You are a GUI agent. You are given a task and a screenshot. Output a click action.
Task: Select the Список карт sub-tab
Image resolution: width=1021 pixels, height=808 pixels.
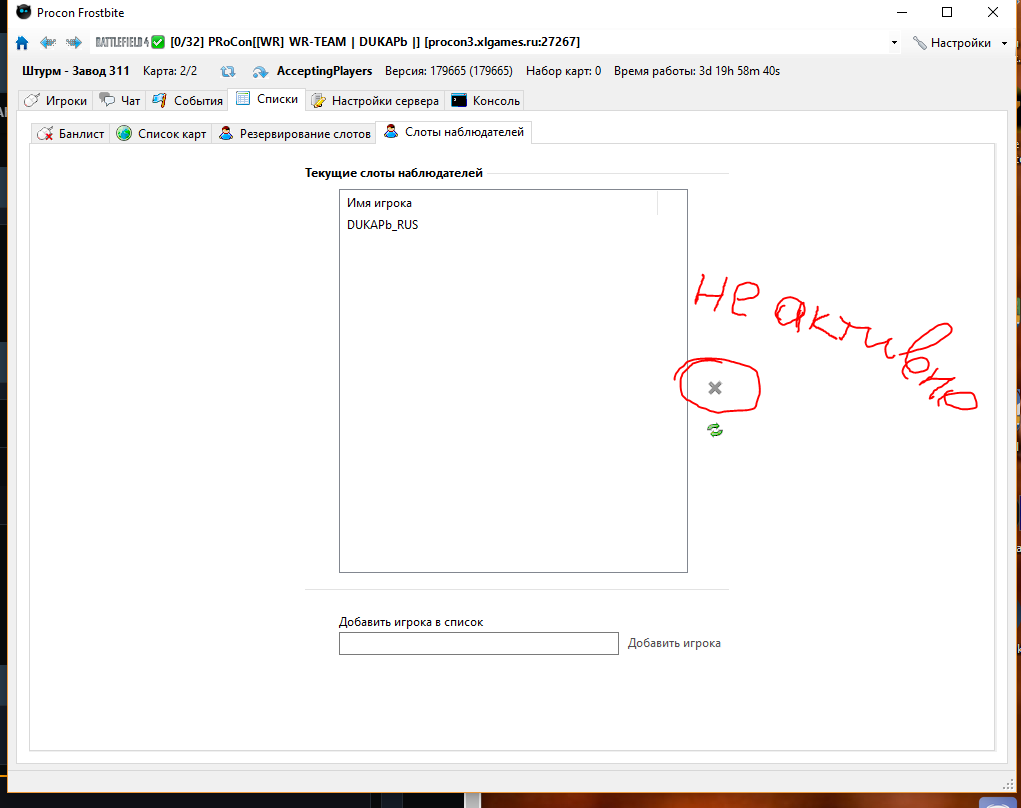162,134
